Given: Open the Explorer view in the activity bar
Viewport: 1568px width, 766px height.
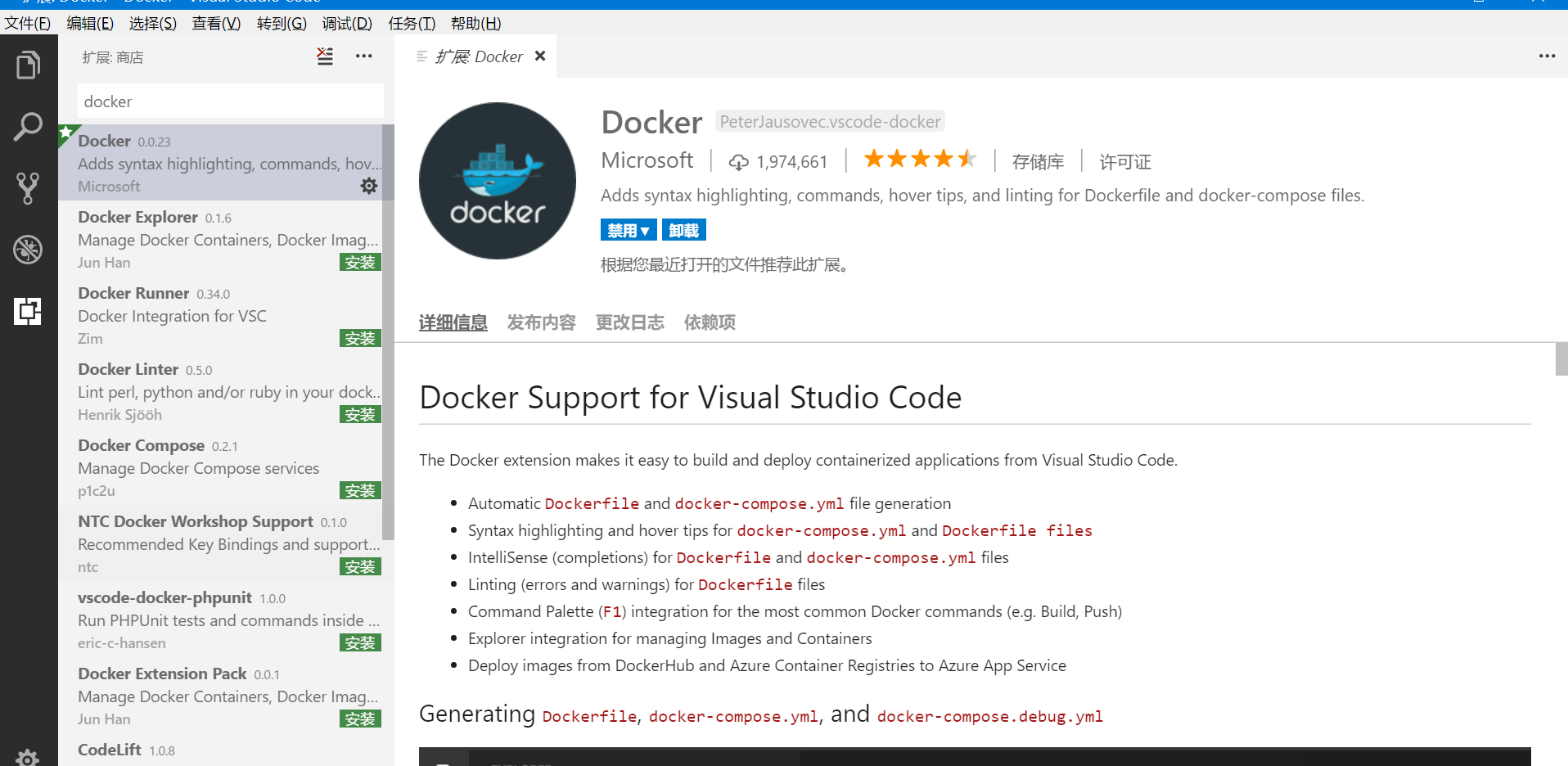Looking at the screenshot, I should 29,65.
